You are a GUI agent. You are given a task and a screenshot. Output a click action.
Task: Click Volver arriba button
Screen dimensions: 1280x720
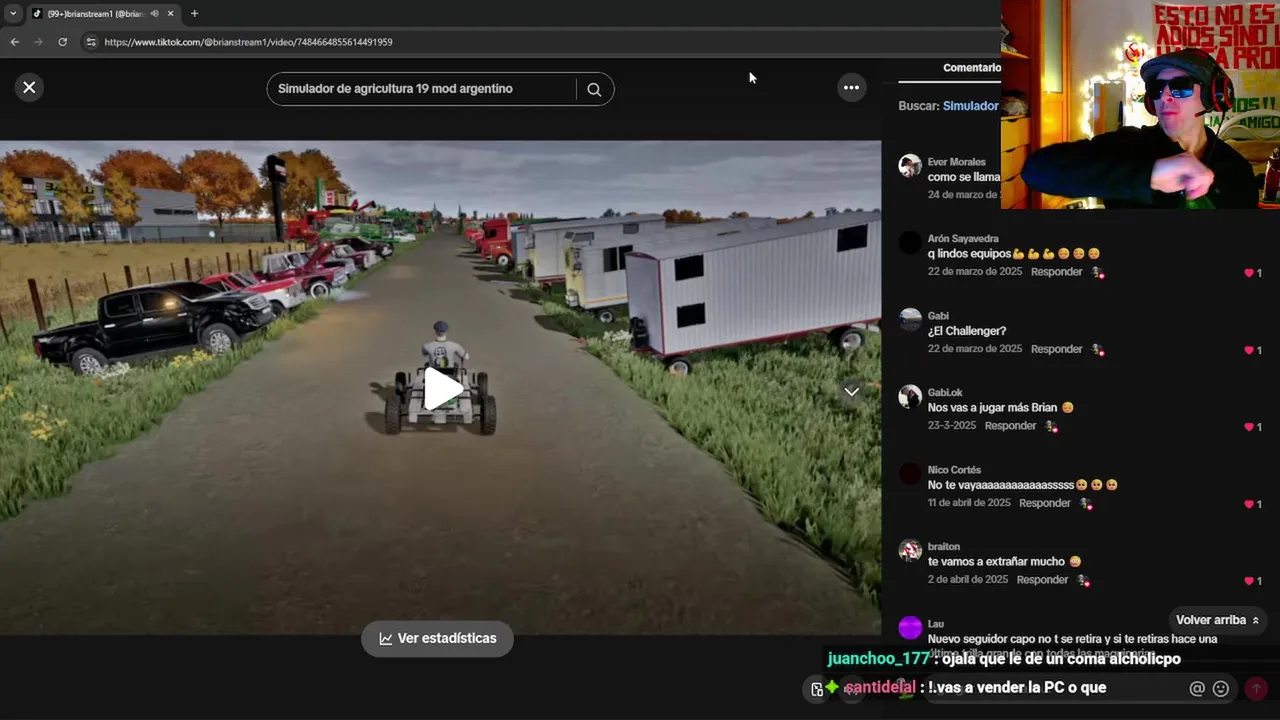1217,620
